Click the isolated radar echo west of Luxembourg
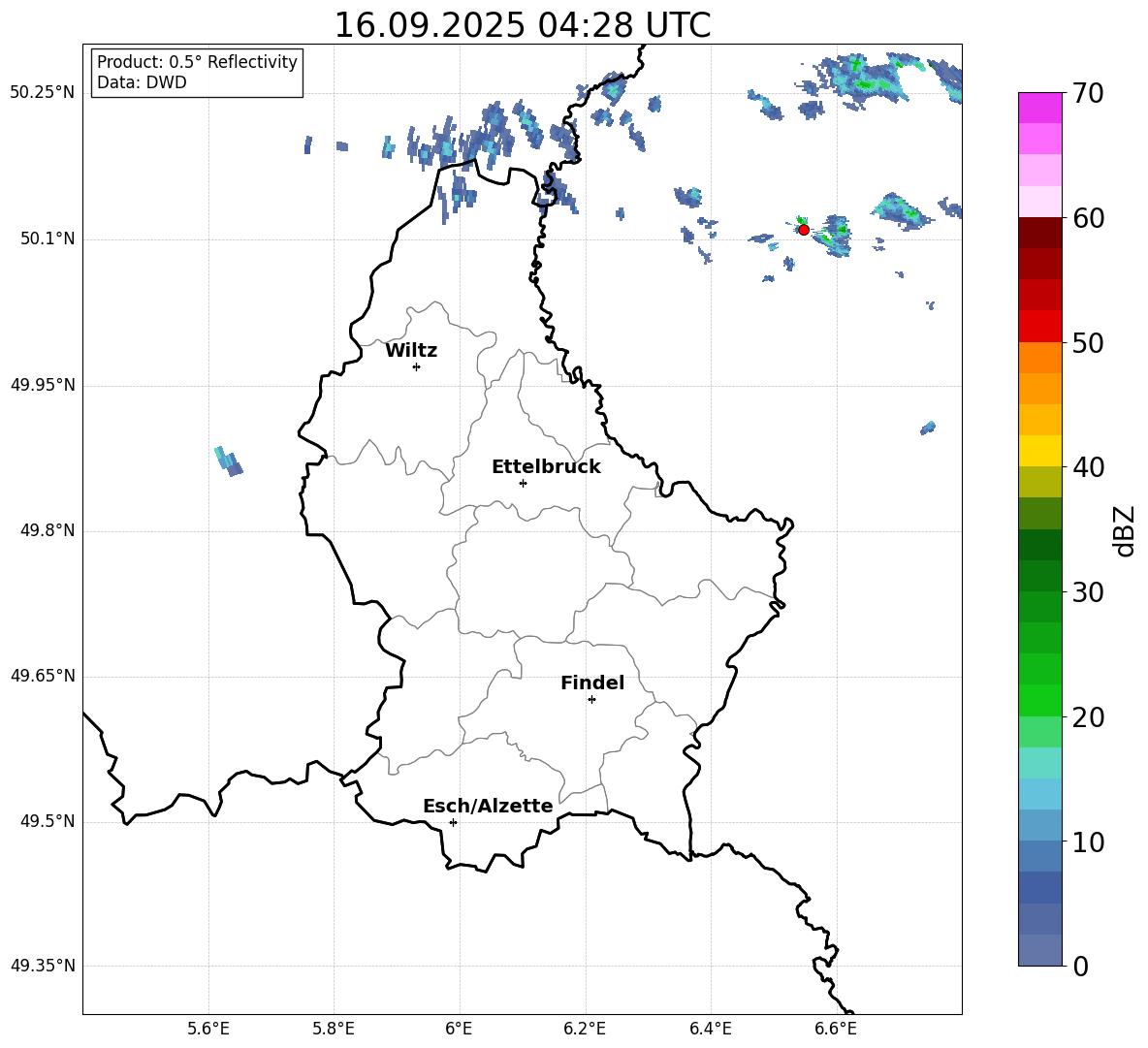This screenshot has height=1048, width=1148. tap(228, 461)
